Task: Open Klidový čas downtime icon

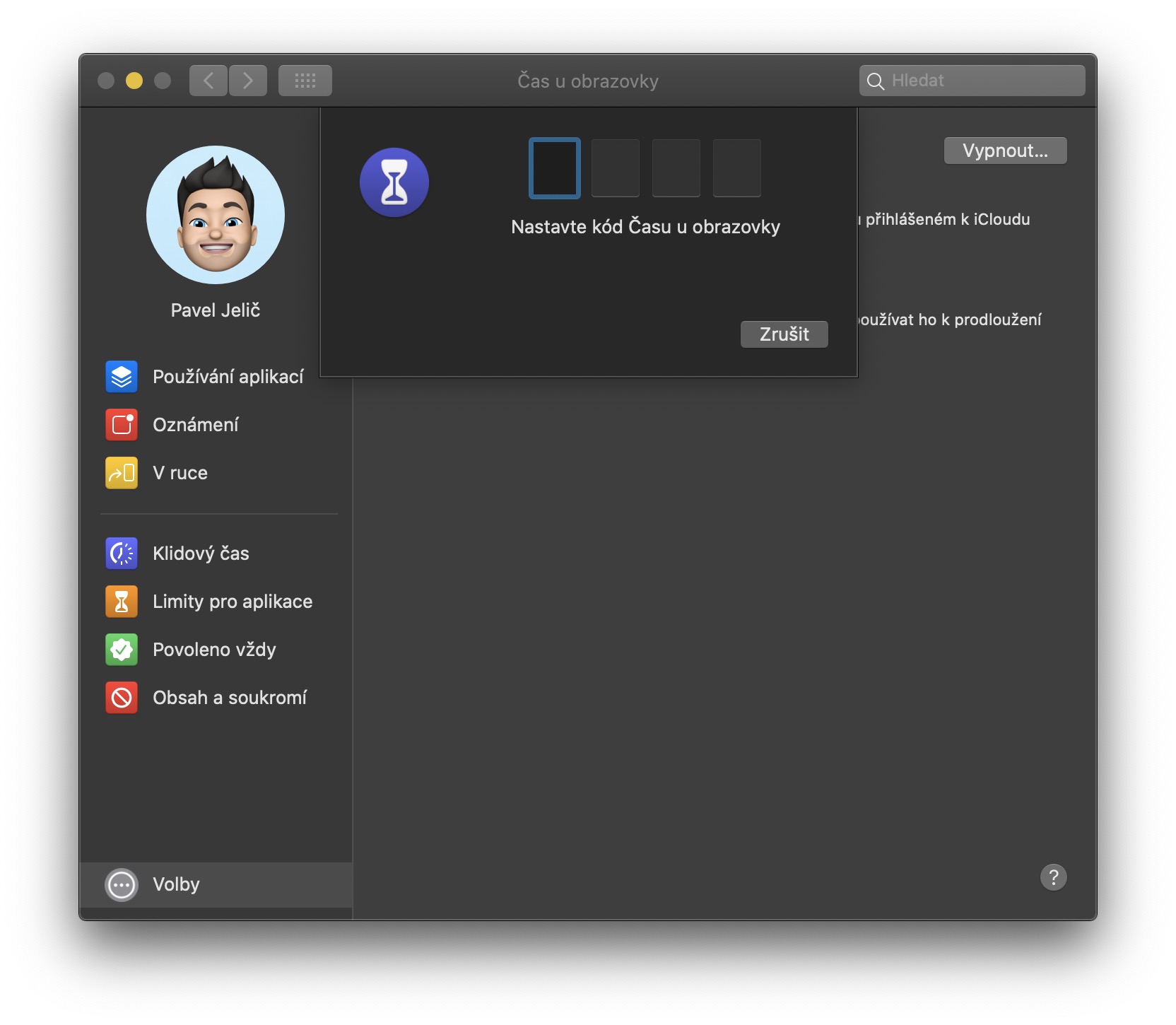Action: coord(122,553)
